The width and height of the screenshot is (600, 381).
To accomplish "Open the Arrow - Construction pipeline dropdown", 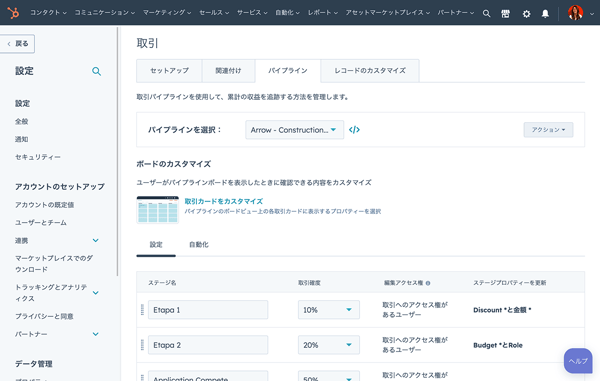I will click(295, 130).
